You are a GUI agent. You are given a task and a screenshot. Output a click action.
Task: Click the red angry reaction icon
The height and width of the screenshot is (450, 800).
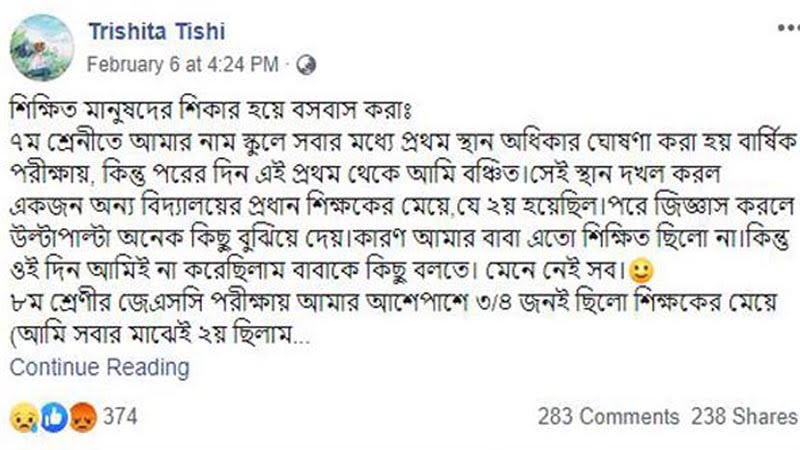click(x=83, y=417)
